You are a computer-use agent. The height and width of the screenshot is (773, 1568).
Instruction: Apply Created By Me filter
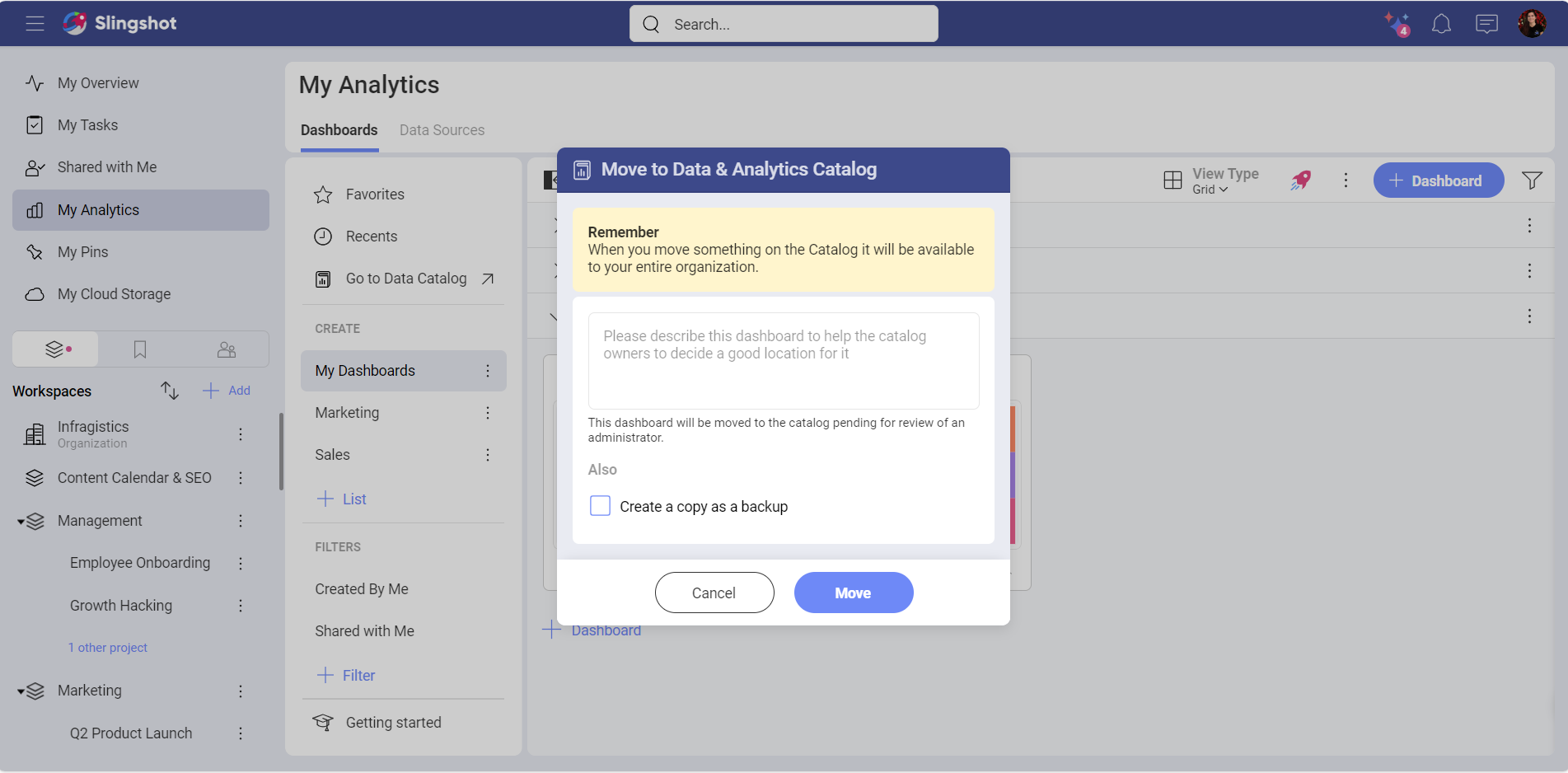click(x=362, y=589)
